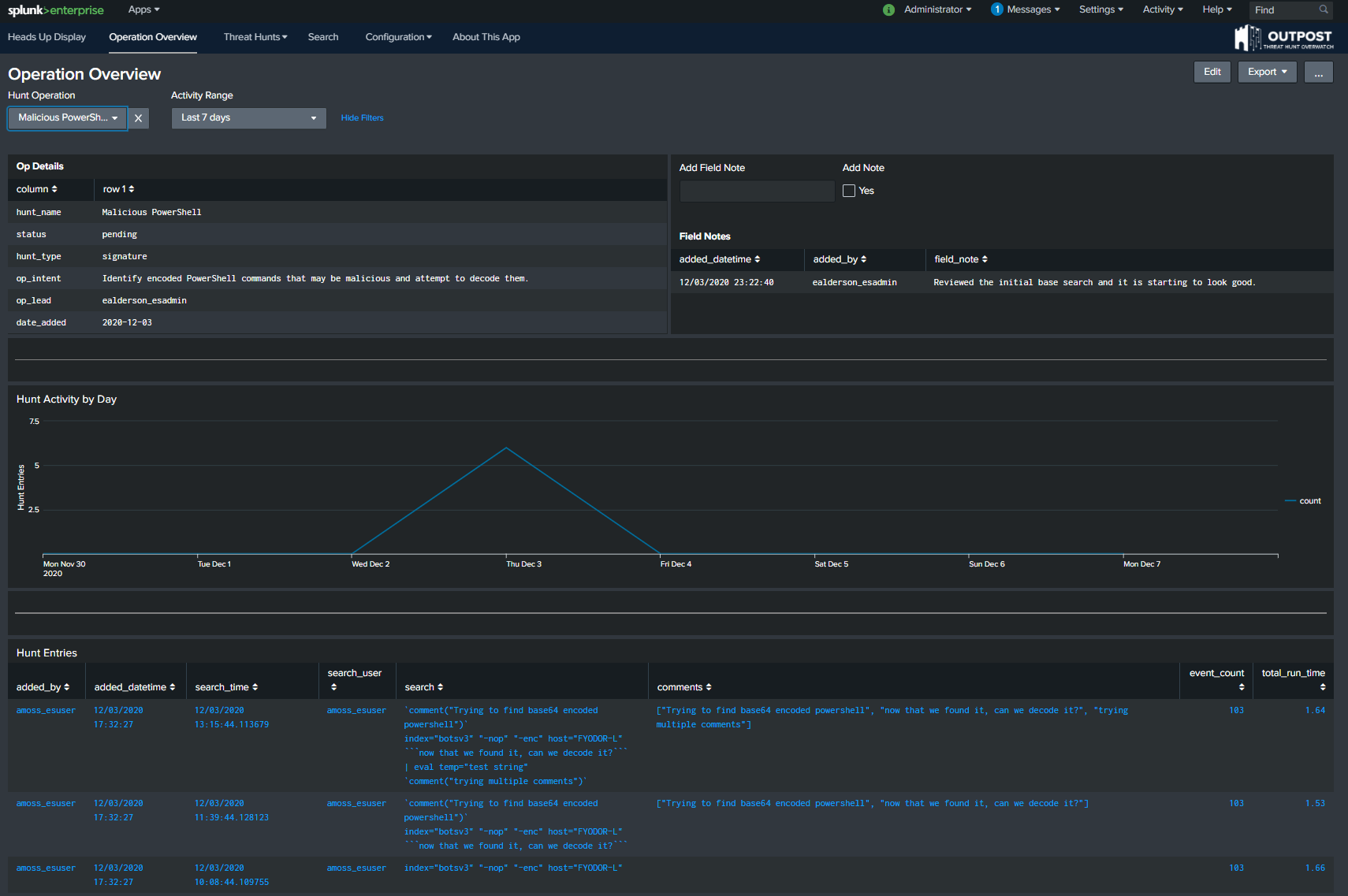The width and height of the screenshot is (1348, 896).
Task: Click op_lead value ealderson_esadmin
Action: tap(144, 300)
